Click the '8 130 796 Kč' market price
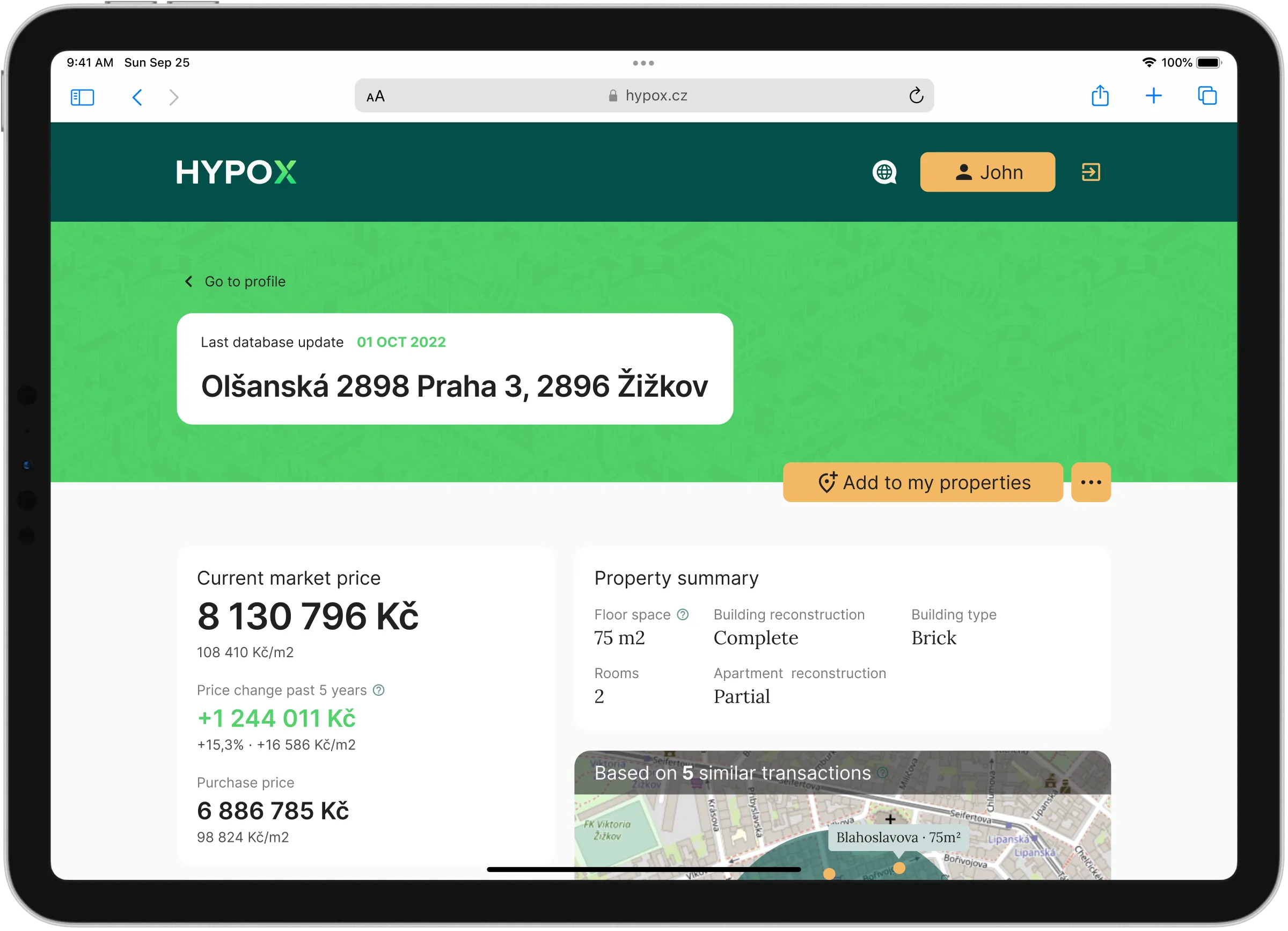 click(308, 617)
